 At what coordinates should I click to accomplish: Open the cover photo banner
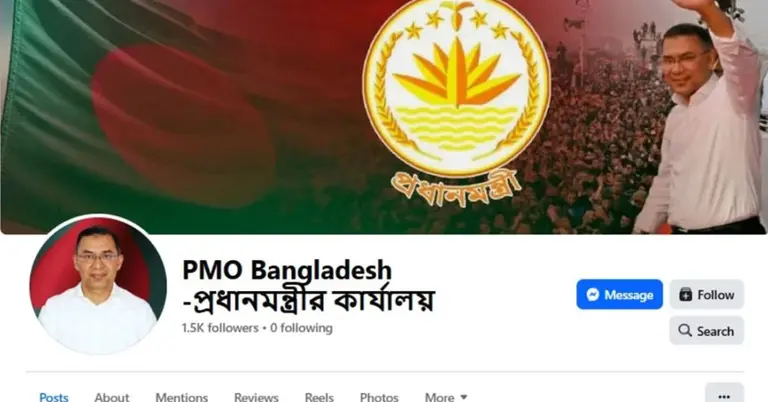[x=384, y=117]
